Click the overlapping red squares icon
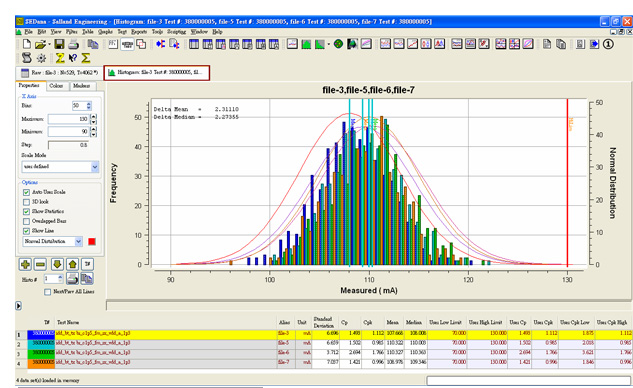Image resolution: width=633 pixels, height=388 pixels. (141, 44)
